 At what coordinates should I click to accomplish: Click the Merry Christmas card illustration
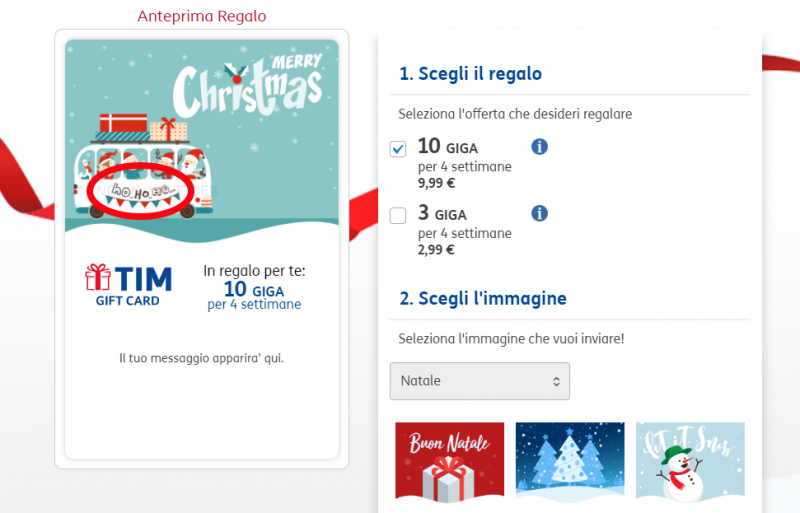[x=202, y=140]
